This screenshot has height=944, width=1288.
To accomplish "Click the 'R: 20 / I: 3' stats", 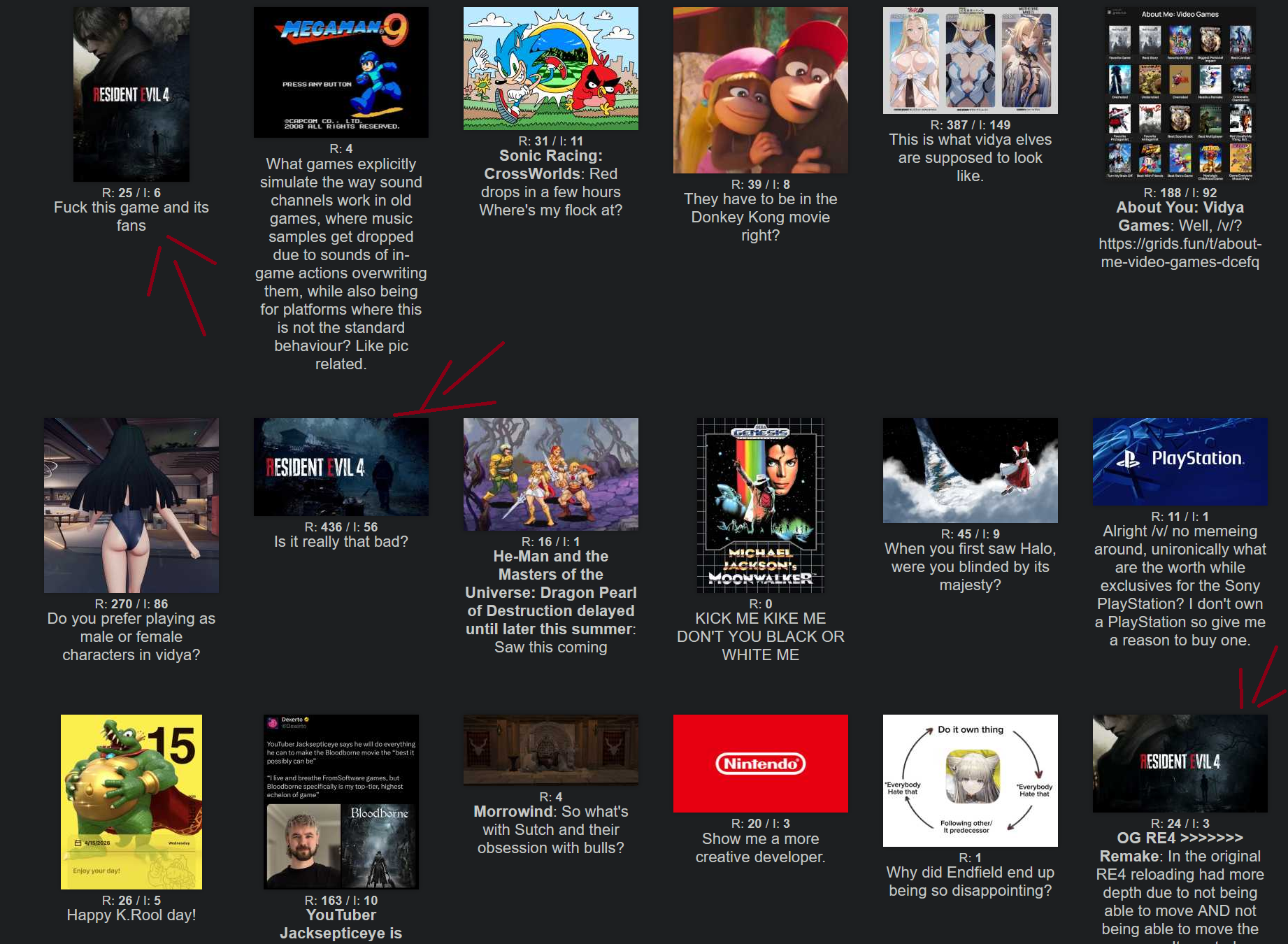I will point(761,824).
